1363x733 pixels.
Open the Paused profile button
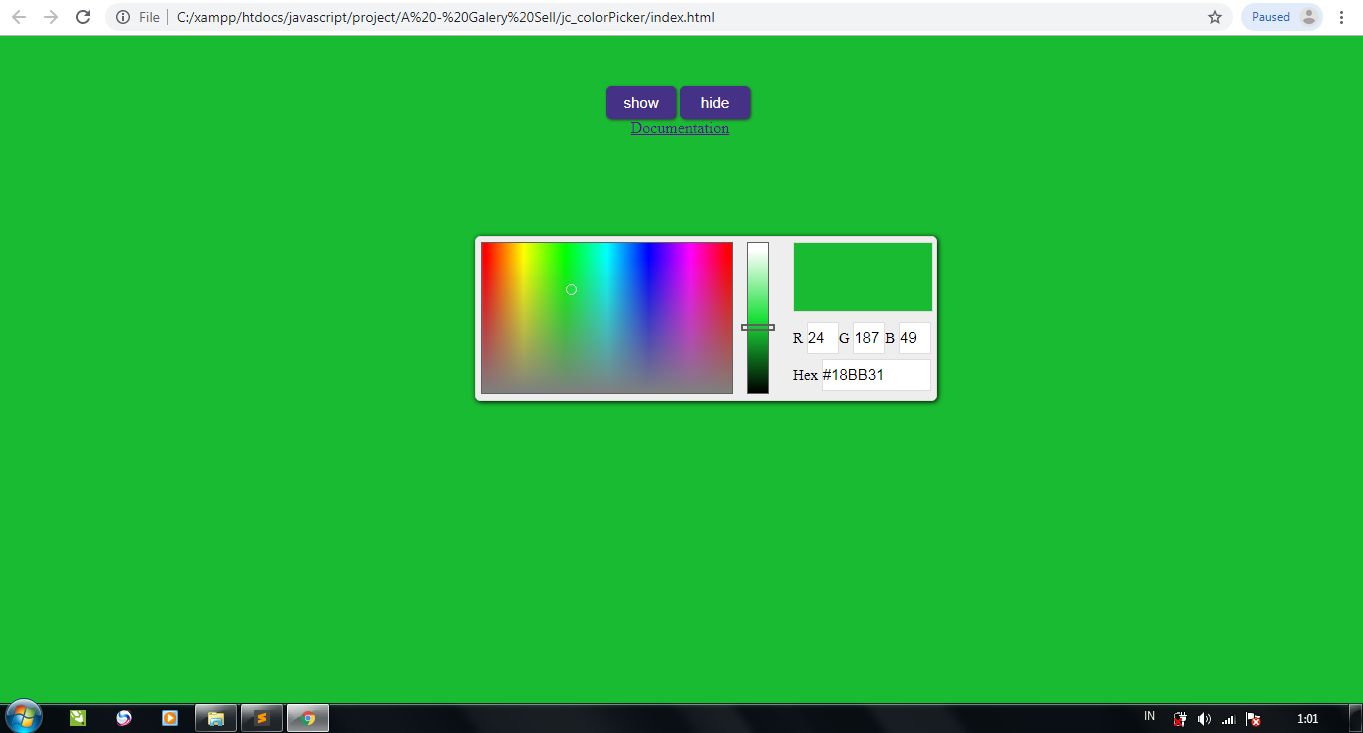pyautogui.click(x=1282, y=17)
